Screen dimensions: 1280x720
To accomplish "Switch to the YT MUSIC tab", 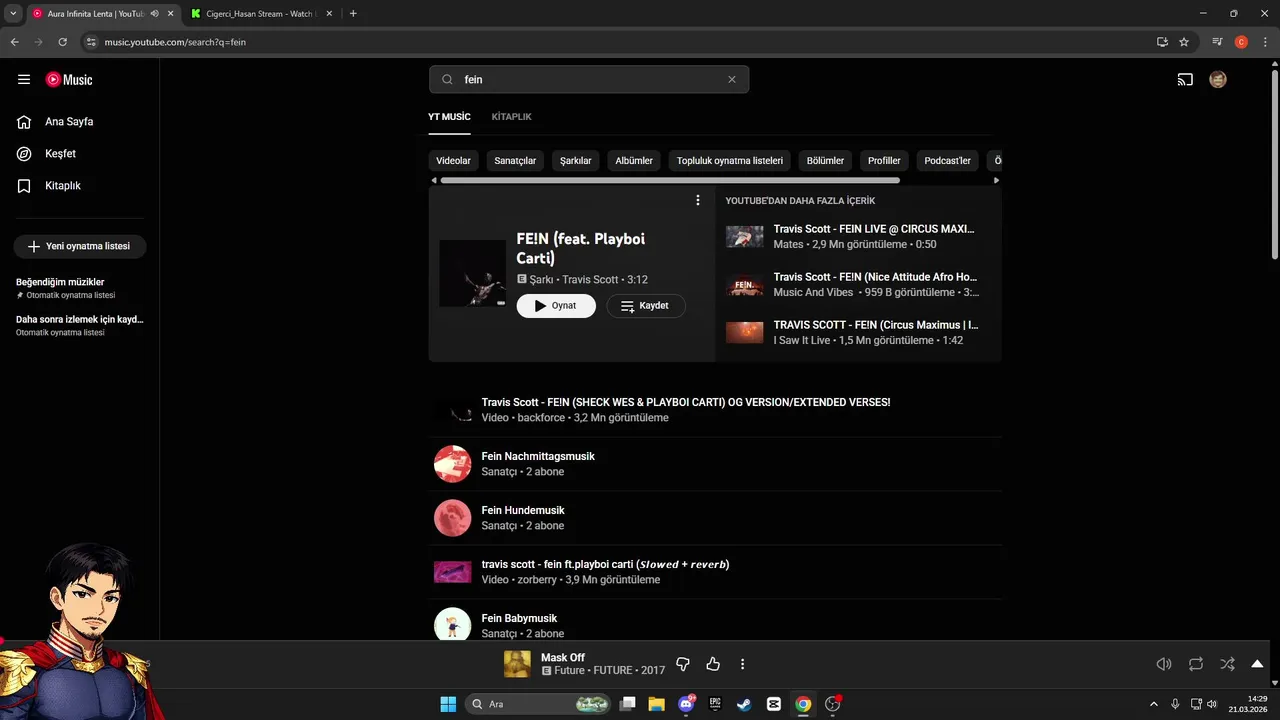I will (x=449, y=117).
